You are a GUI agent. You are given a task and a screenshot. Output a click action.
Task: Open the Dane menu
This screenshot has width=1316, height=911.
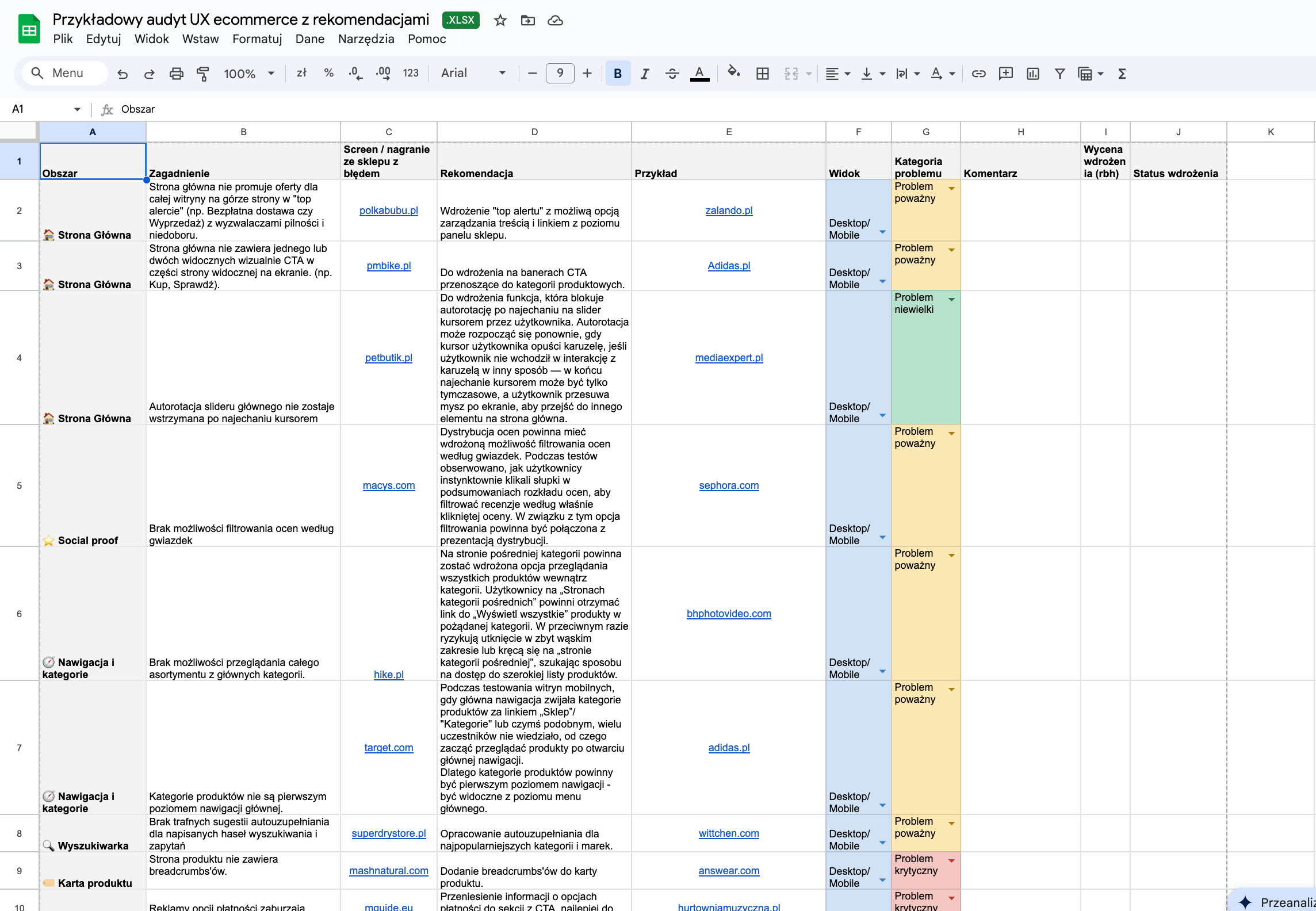[309, 39]
